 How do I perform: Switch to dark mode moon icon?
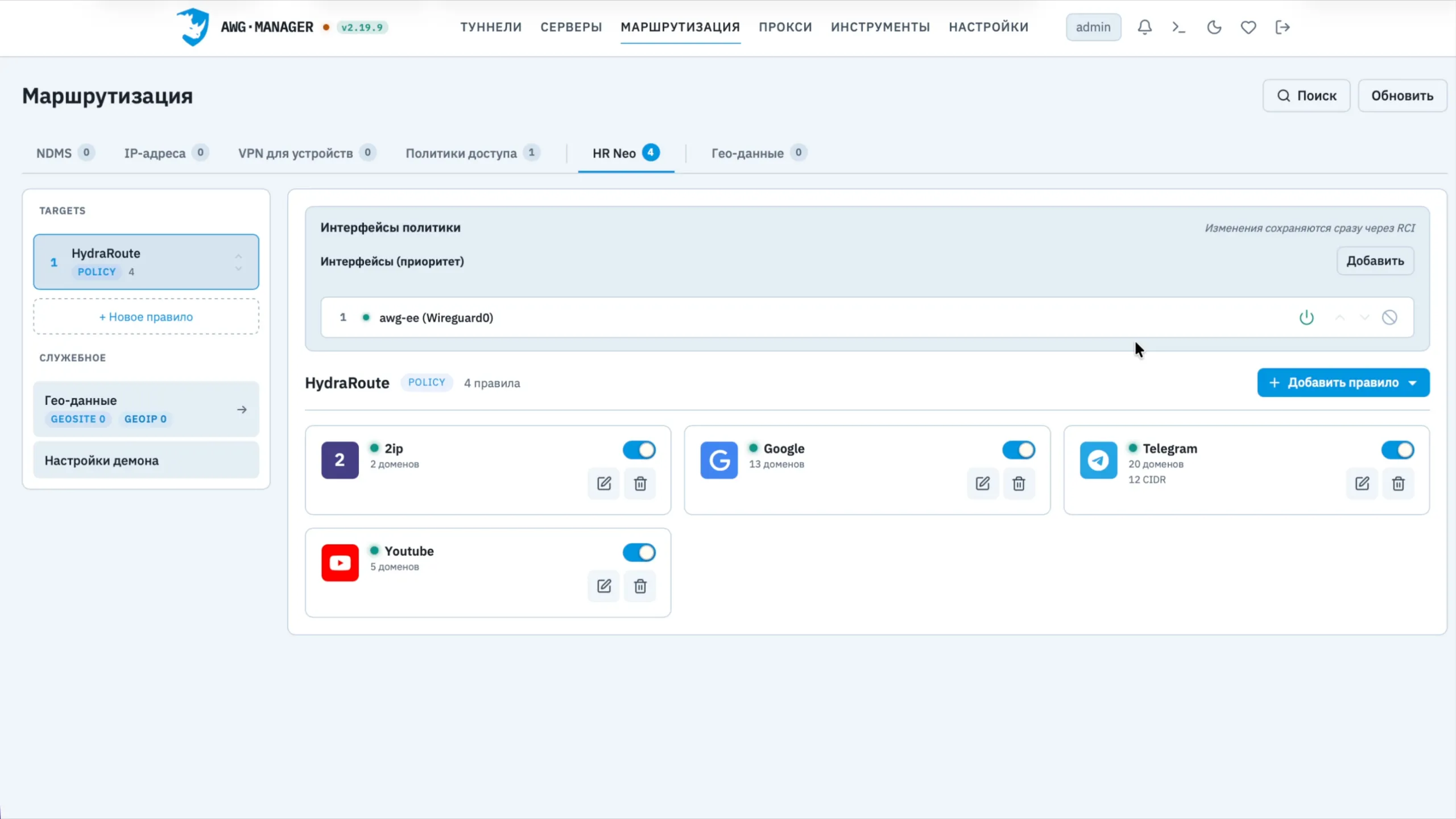point(1214,27)
